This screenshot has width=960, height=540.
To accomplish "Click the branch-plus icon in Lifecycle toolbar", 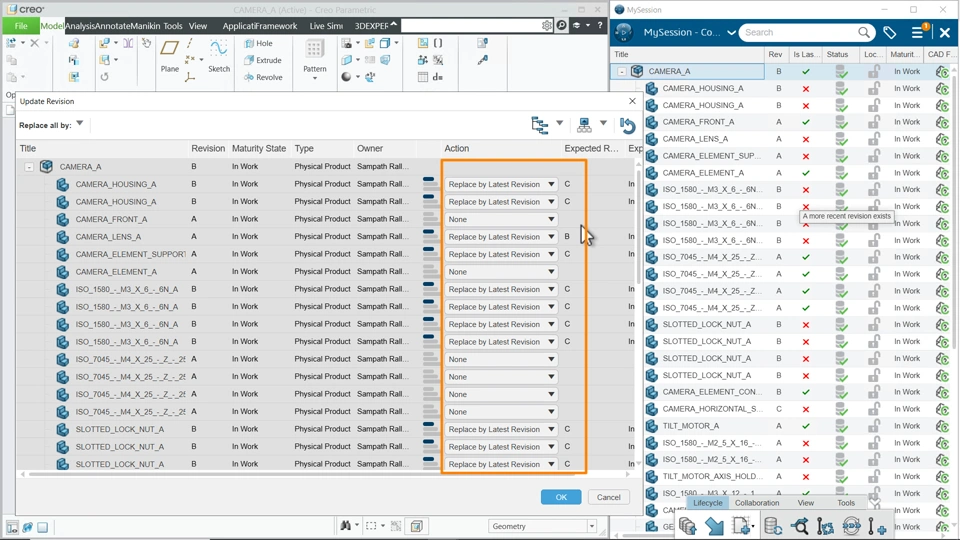I will (877, 526).
